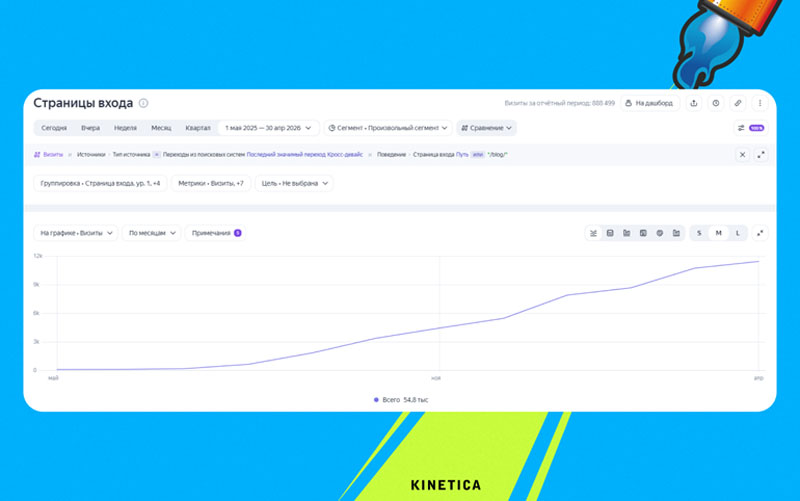Click the или operator chip

[478, 155]
